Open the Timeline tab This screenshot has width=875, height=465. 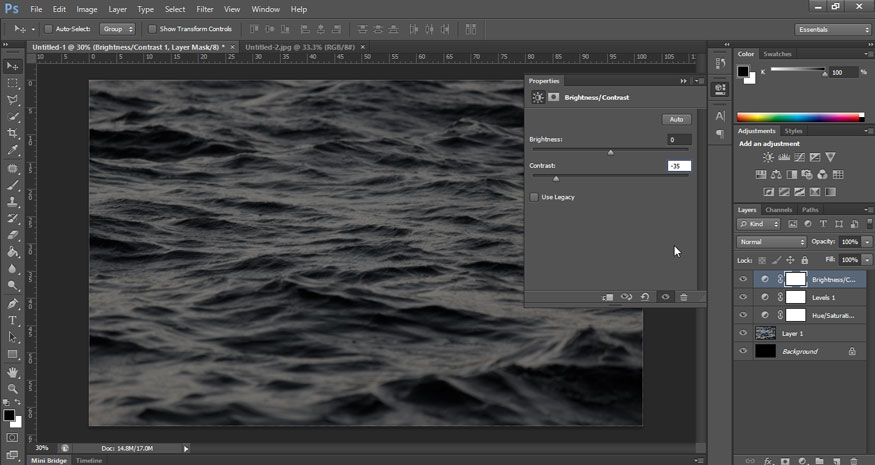click(89, 461)
